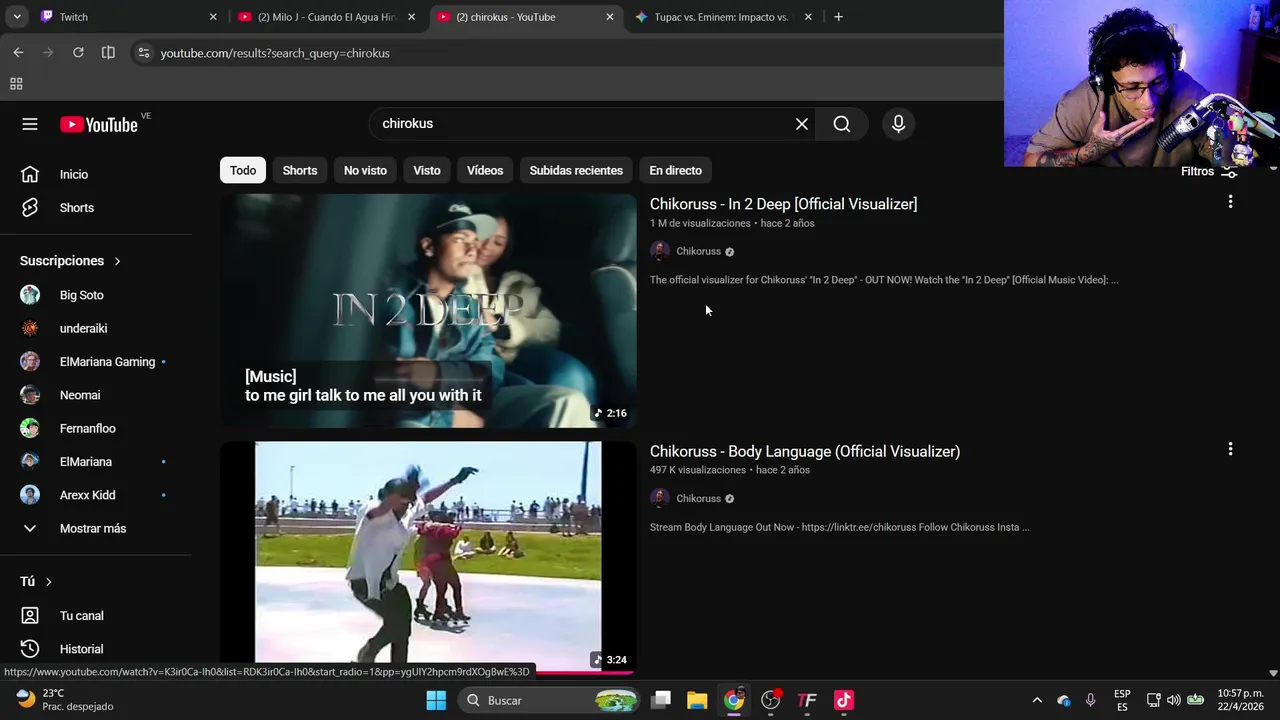
Task: Open Task View on the taskbar
Action: (x=661, y=700)
